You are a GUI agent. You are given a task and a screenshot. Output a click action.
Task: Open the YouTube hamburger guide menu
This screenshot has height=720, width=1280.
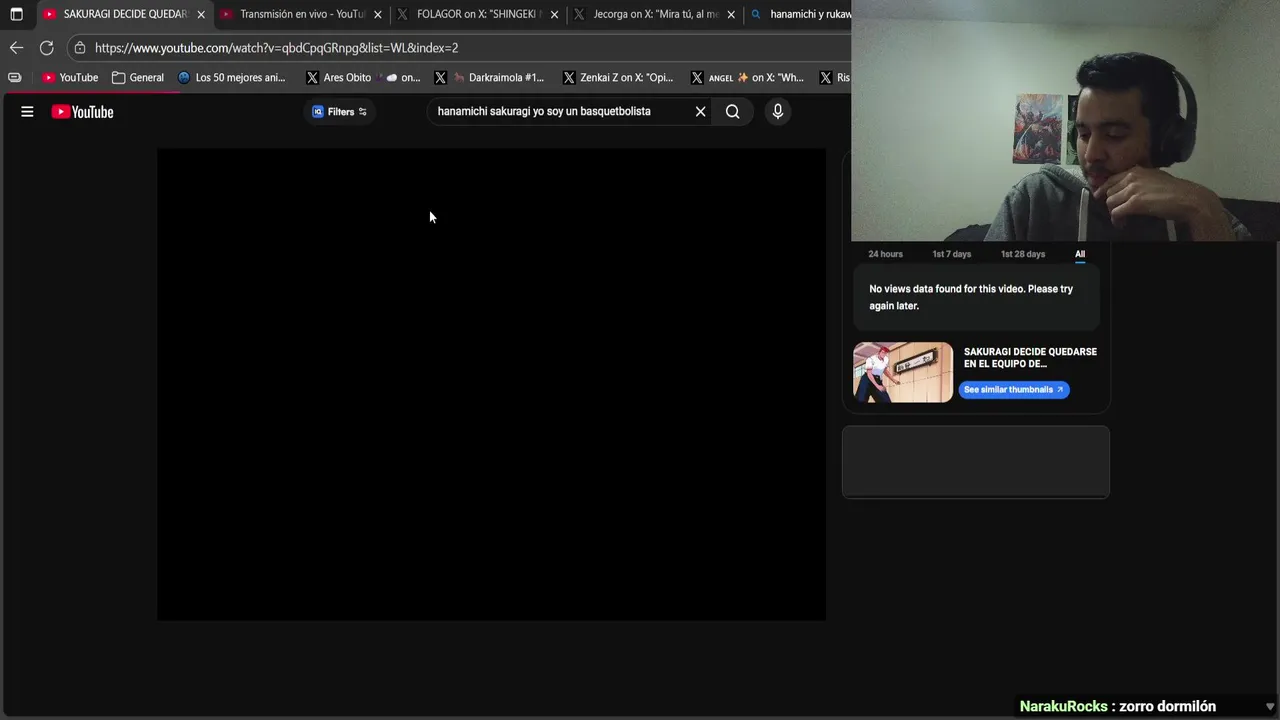tap(27, 112)
